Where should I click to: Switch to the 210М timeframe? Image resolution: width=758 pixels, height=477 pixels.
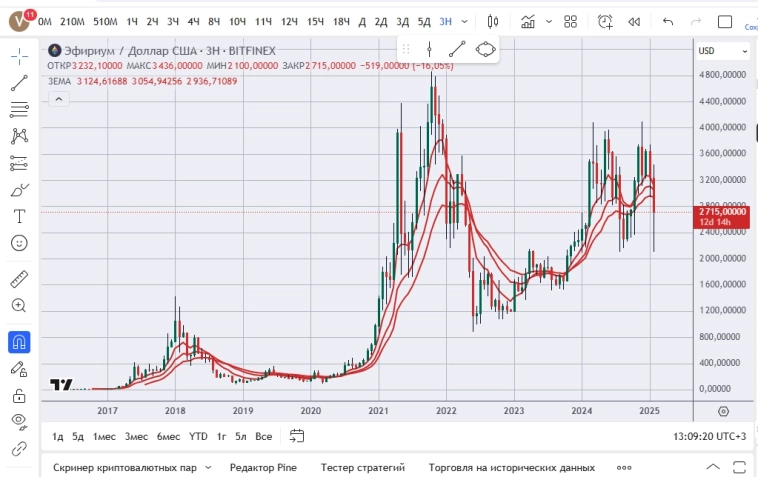(73, 22)
